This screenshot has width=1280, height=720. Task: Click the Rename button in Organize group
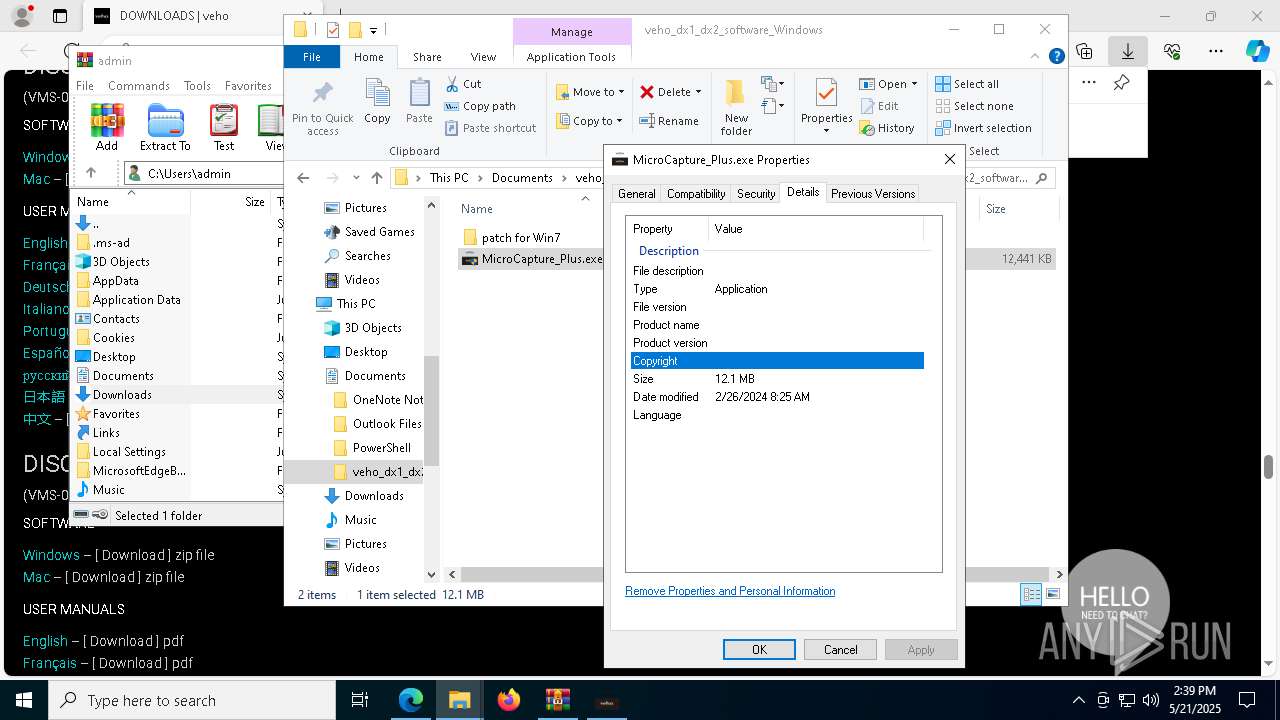[669, 121]
